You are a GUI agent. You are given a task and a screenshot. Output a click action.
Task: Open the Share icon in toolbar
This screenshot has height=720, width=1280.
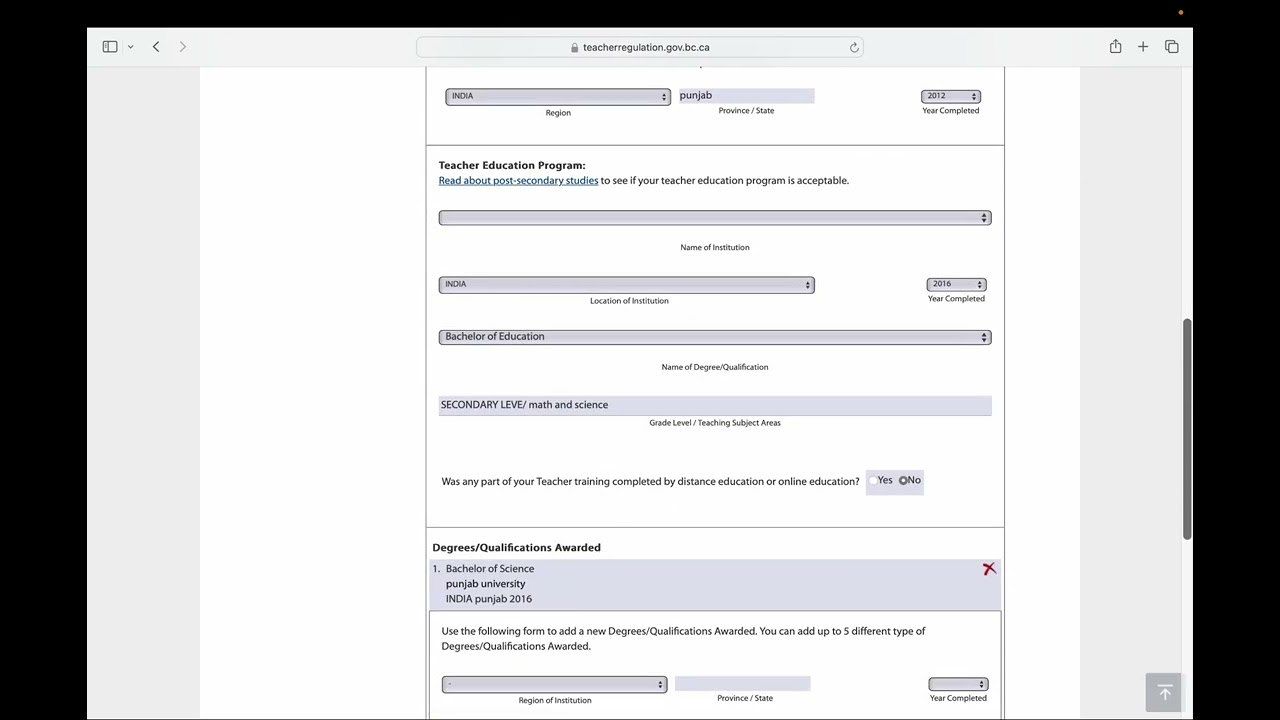pos(1115,47)
